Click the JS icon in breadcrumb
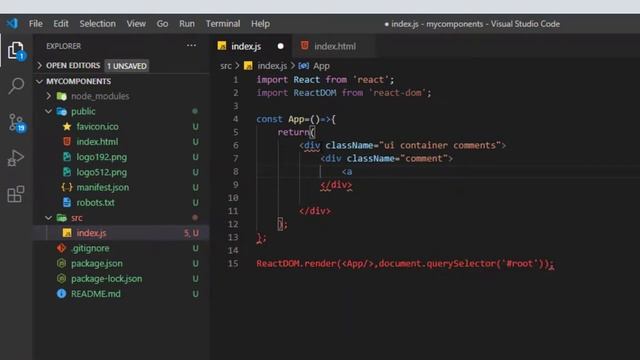The image size is (640, 360). (x=248, y=66)
